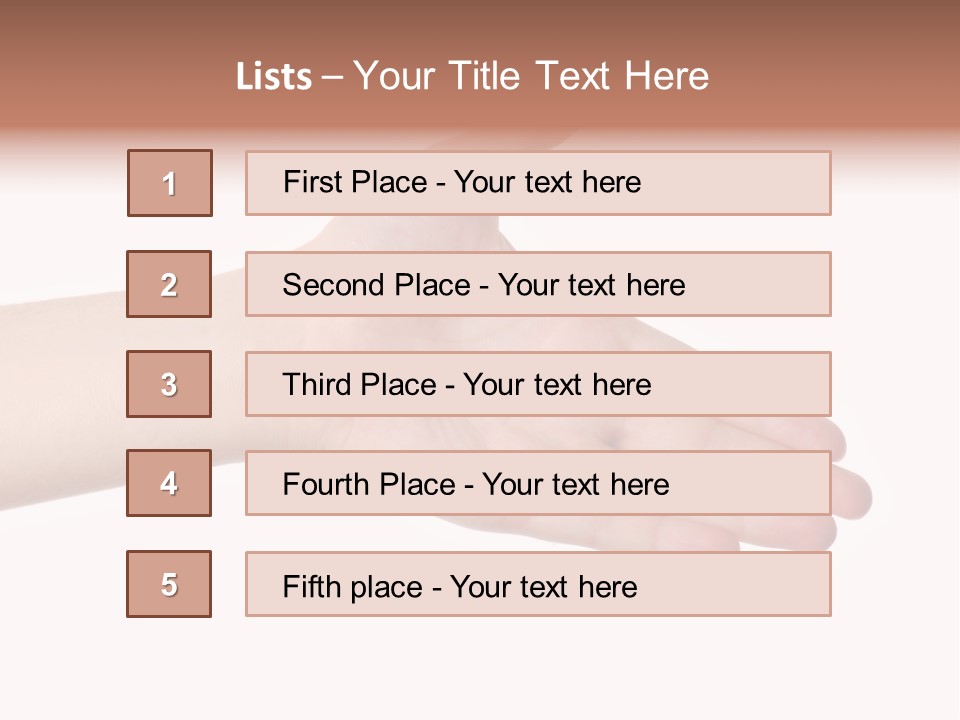Click 'Your Title Text Here' in the title

pos(531,76)
